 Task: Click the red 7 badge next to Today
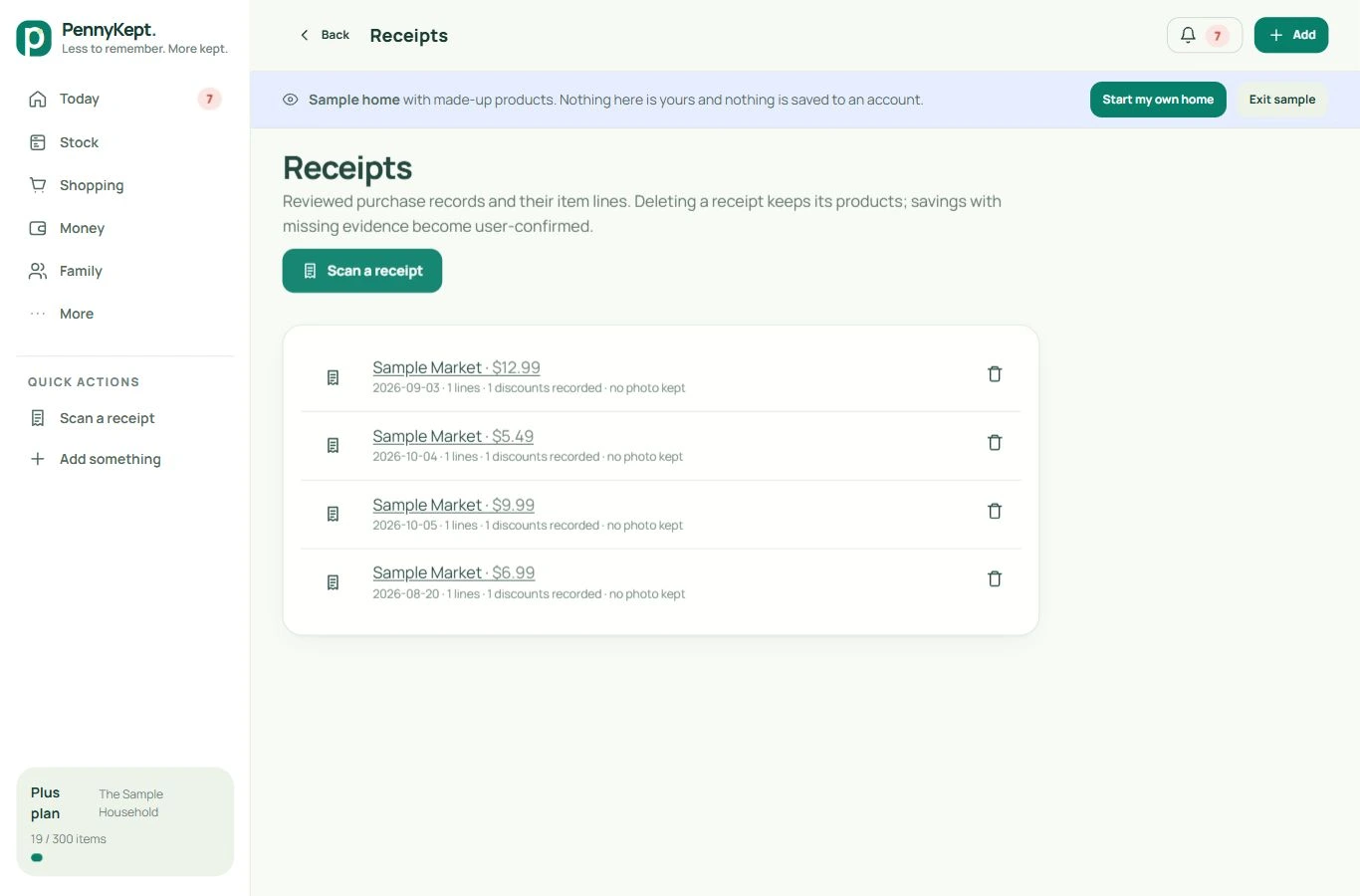click(x=209, y=99)
